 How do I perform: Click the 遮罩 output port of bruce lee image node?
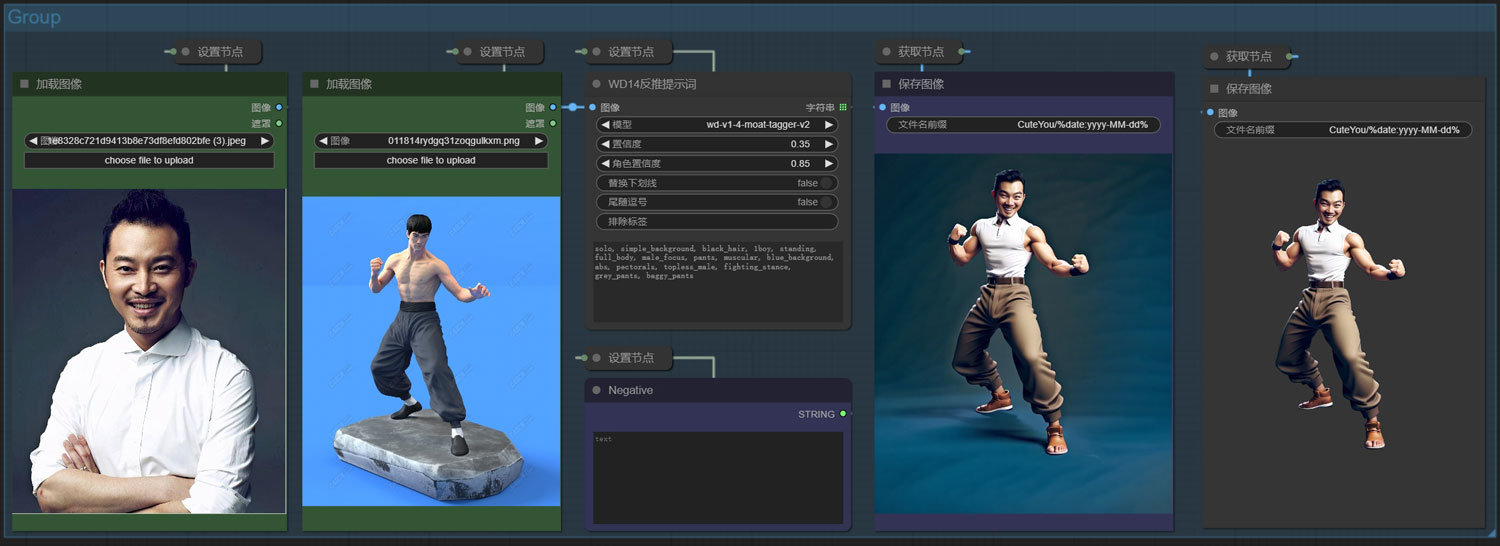pos(553,124)
